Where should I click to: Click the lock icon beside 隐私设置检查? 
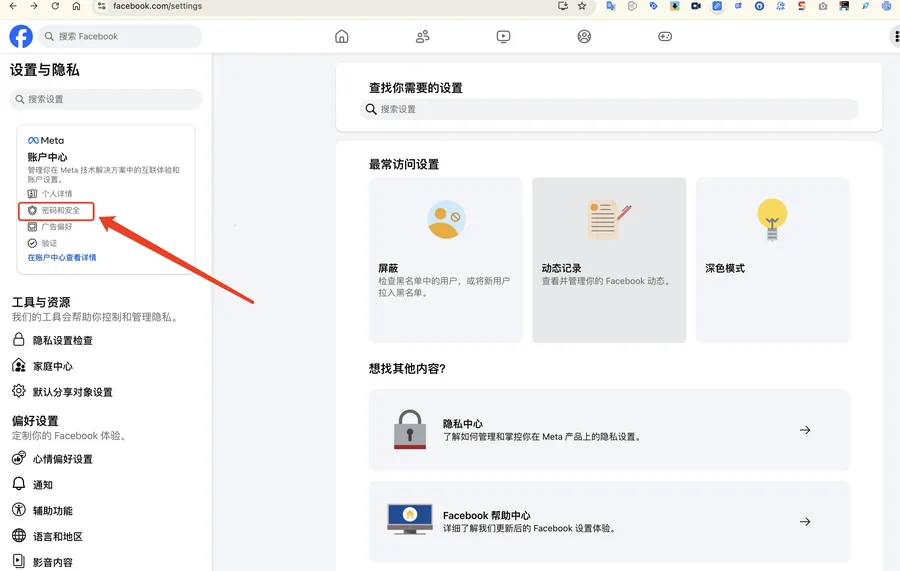tap(18, 340)
